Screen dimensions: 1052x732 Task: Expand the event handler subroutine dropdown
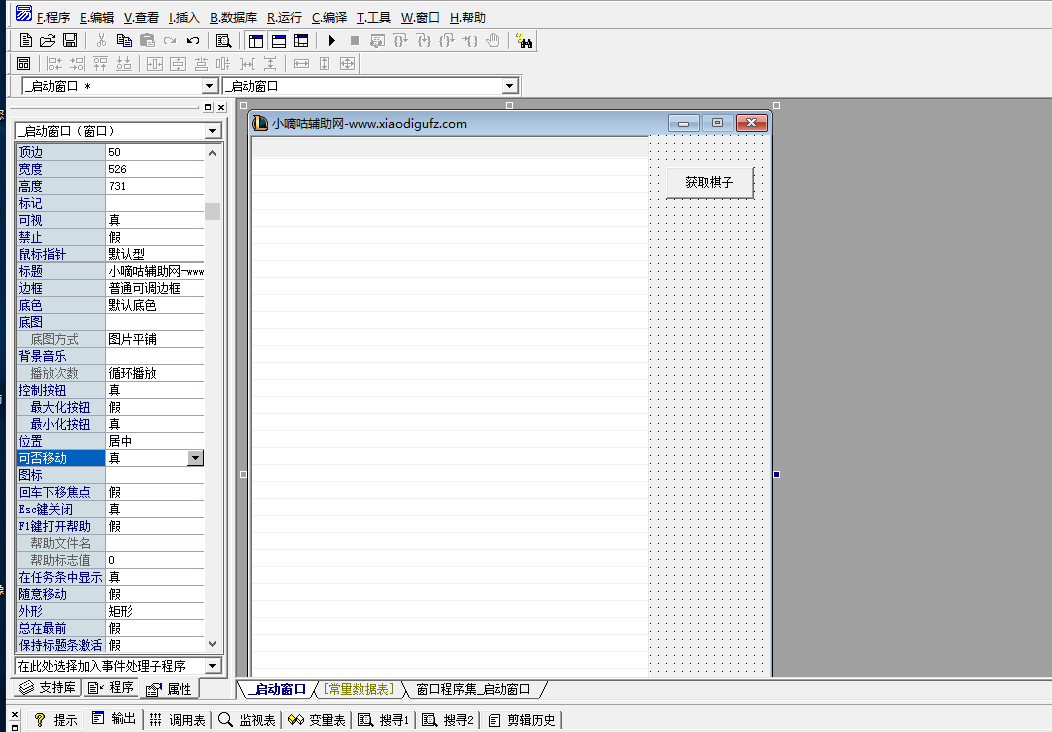[x=212, y=666]
